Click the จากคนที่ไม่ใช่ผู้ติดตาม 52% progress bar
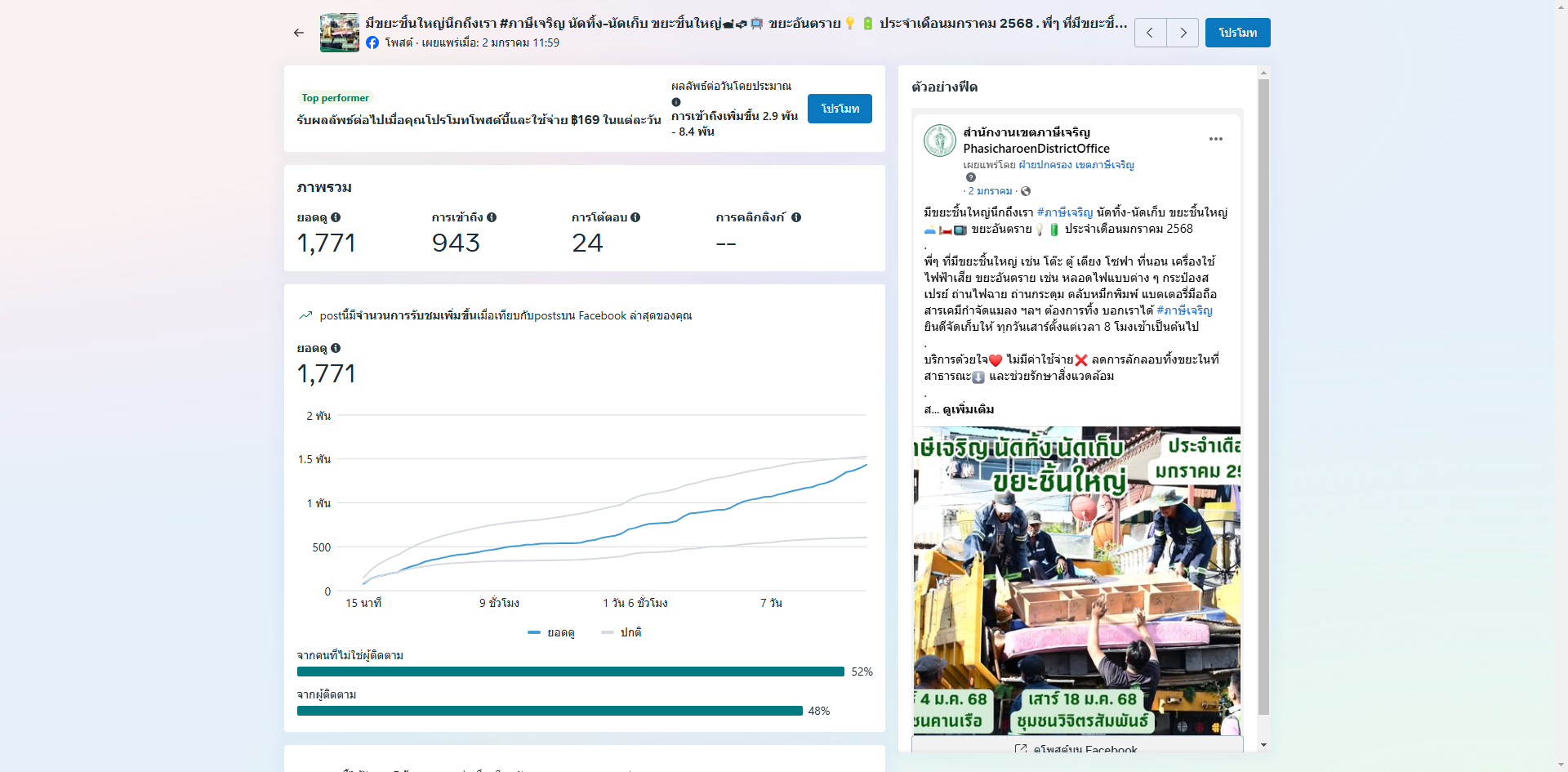Viewport: 1568px width, 772px height. [x=571, y=672]
